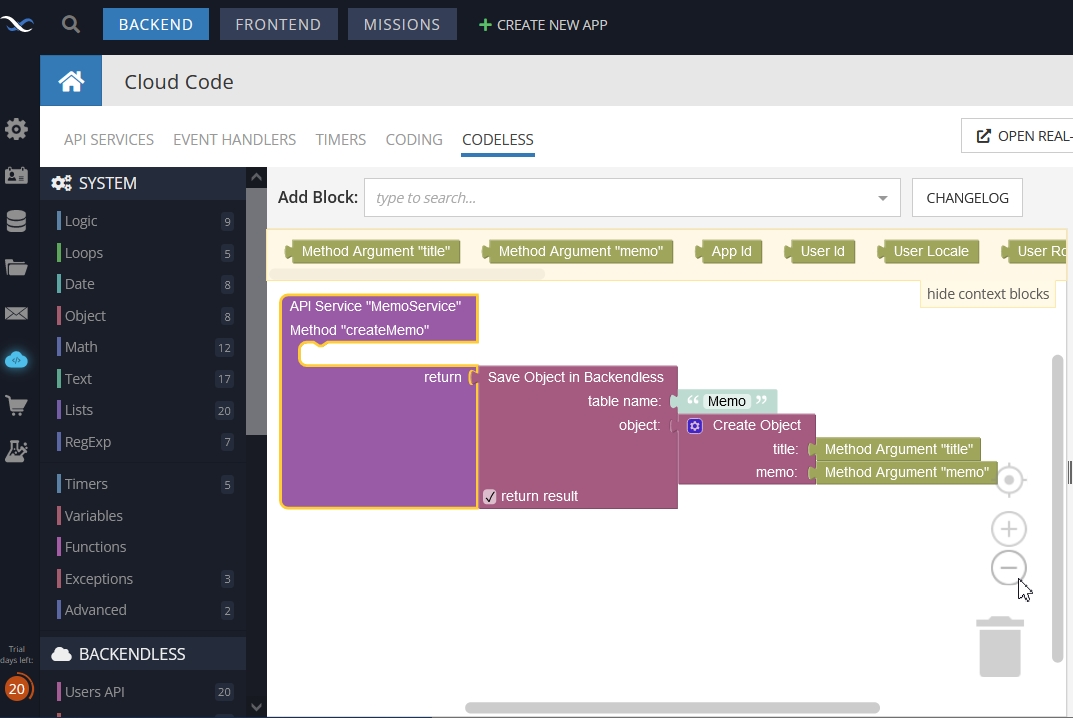Screen dimensions: 1073x718
Task: Click CREATE NEW APP
Action: pyautogui.click(x=543, y=25)
